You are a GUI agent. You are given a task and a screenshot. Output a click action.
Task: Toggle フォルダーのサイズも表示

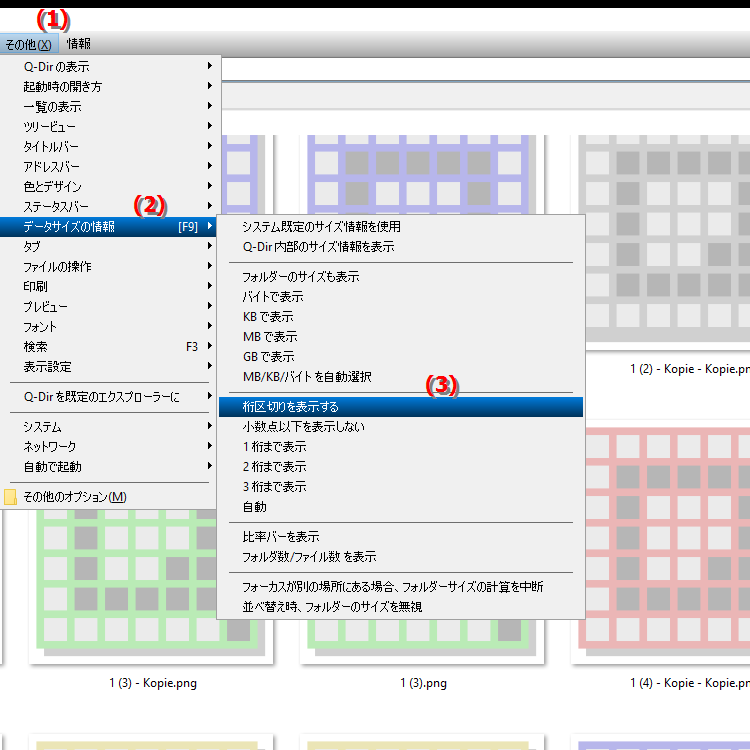(x=401, y=276)
